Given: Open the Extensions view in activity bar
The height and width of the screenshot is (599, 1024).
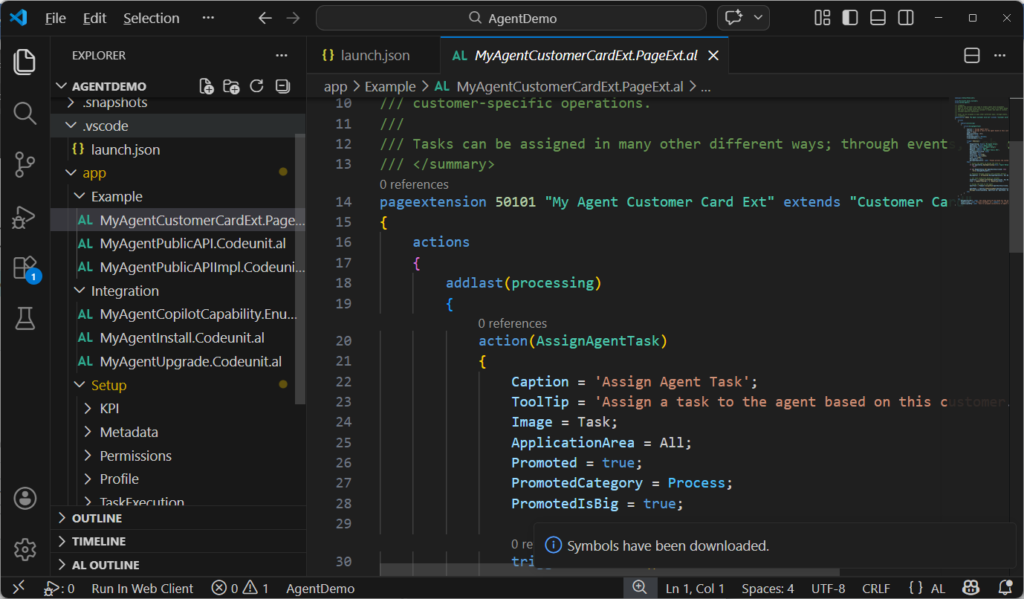Looking at the screenshot, I should tap(25, 268).
